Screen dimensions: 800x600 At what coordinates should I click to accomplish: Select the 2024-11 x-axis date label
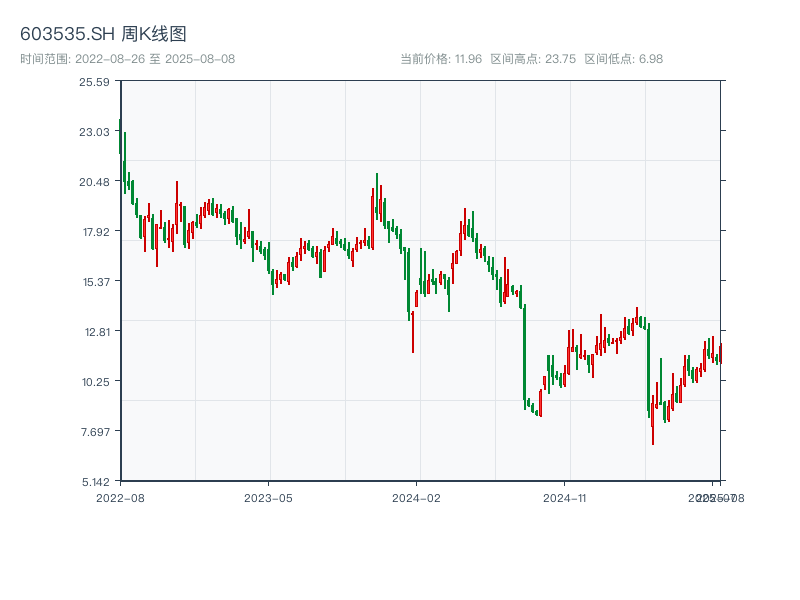(564, 497)
